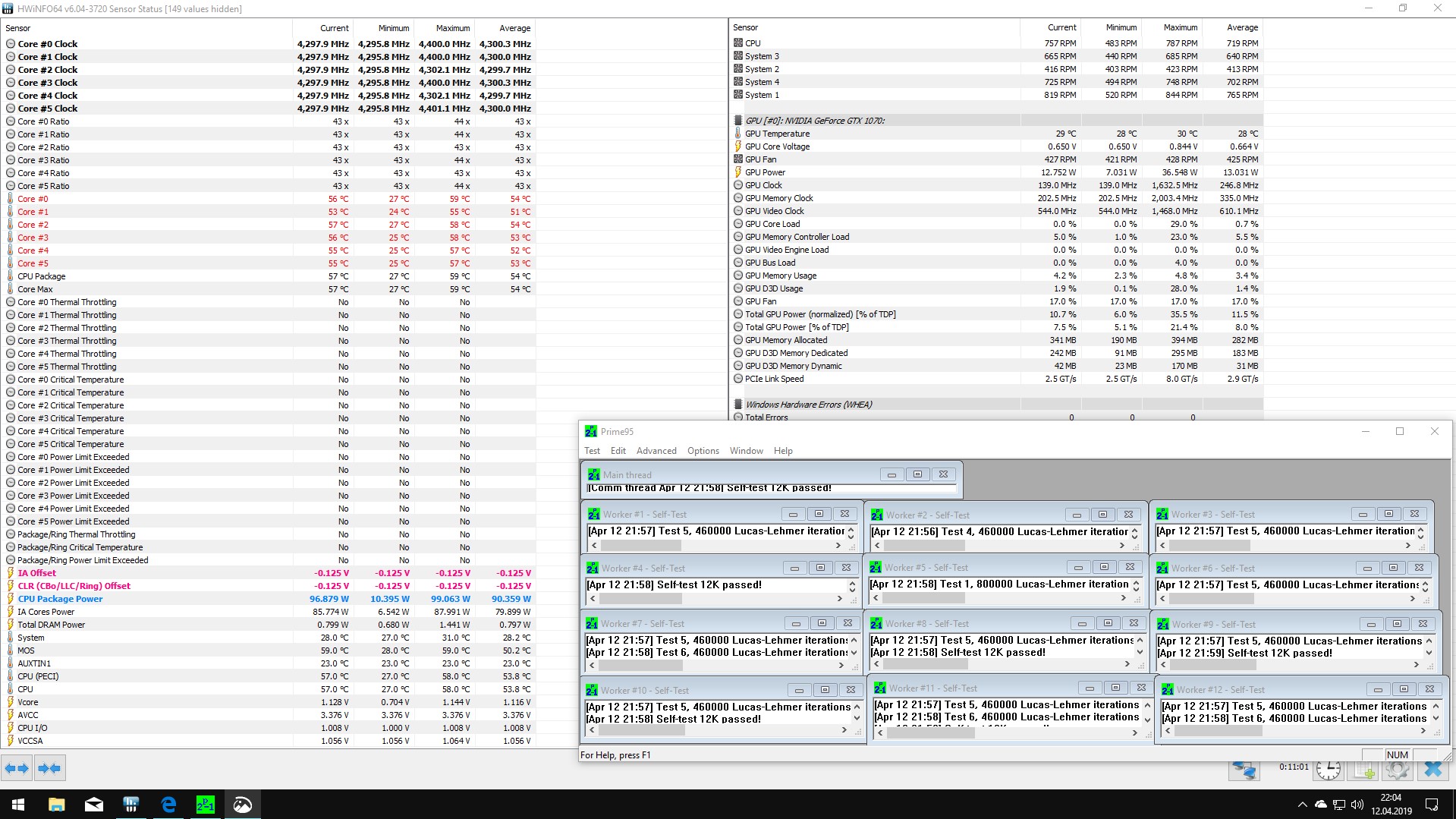Open the network icon in system tray
The width and height of the screenshot is (1456, 819).
(x=1339, y=805)
